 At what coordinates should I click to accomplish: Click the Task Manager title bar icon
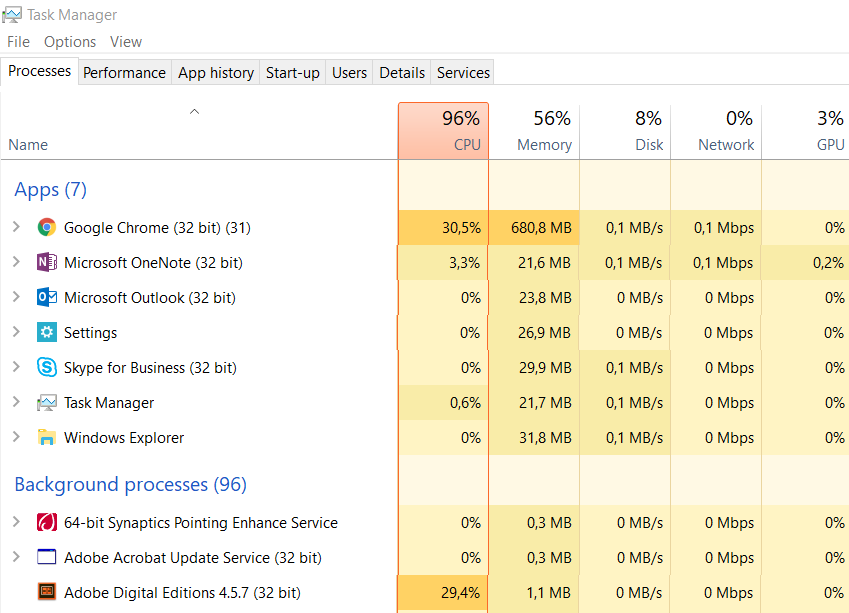(12, 15)
